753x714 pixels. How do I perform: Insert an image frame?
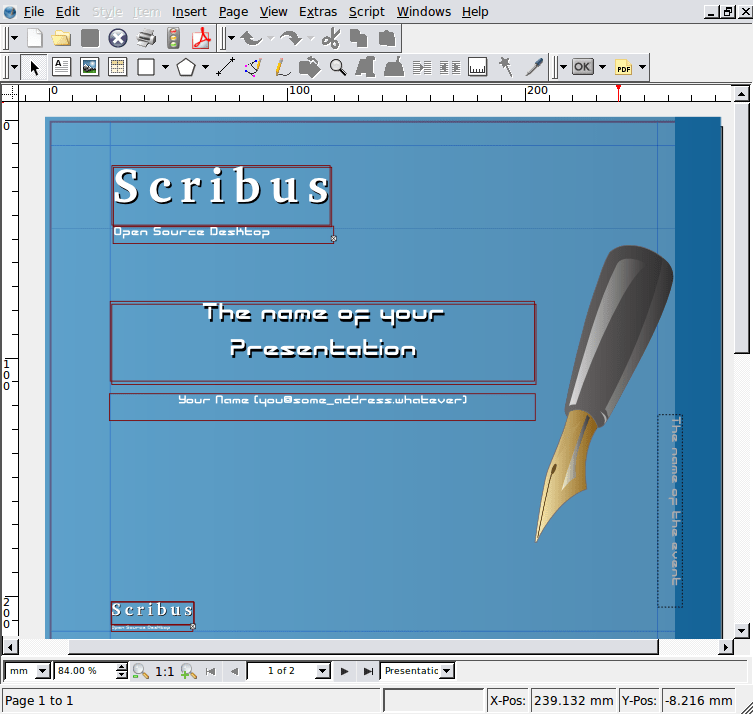tap(90, 67)
